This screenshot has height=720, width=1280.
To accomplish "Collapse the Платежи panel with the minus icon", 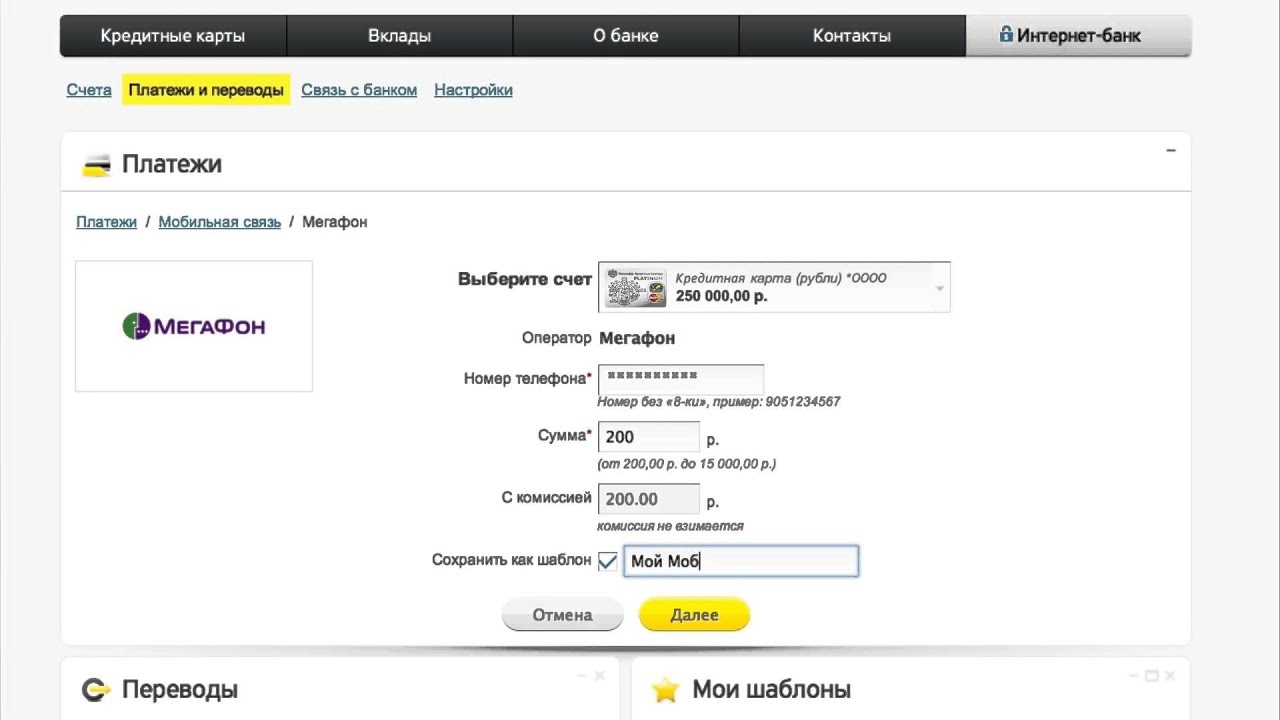I will [x=1171, y=151].
